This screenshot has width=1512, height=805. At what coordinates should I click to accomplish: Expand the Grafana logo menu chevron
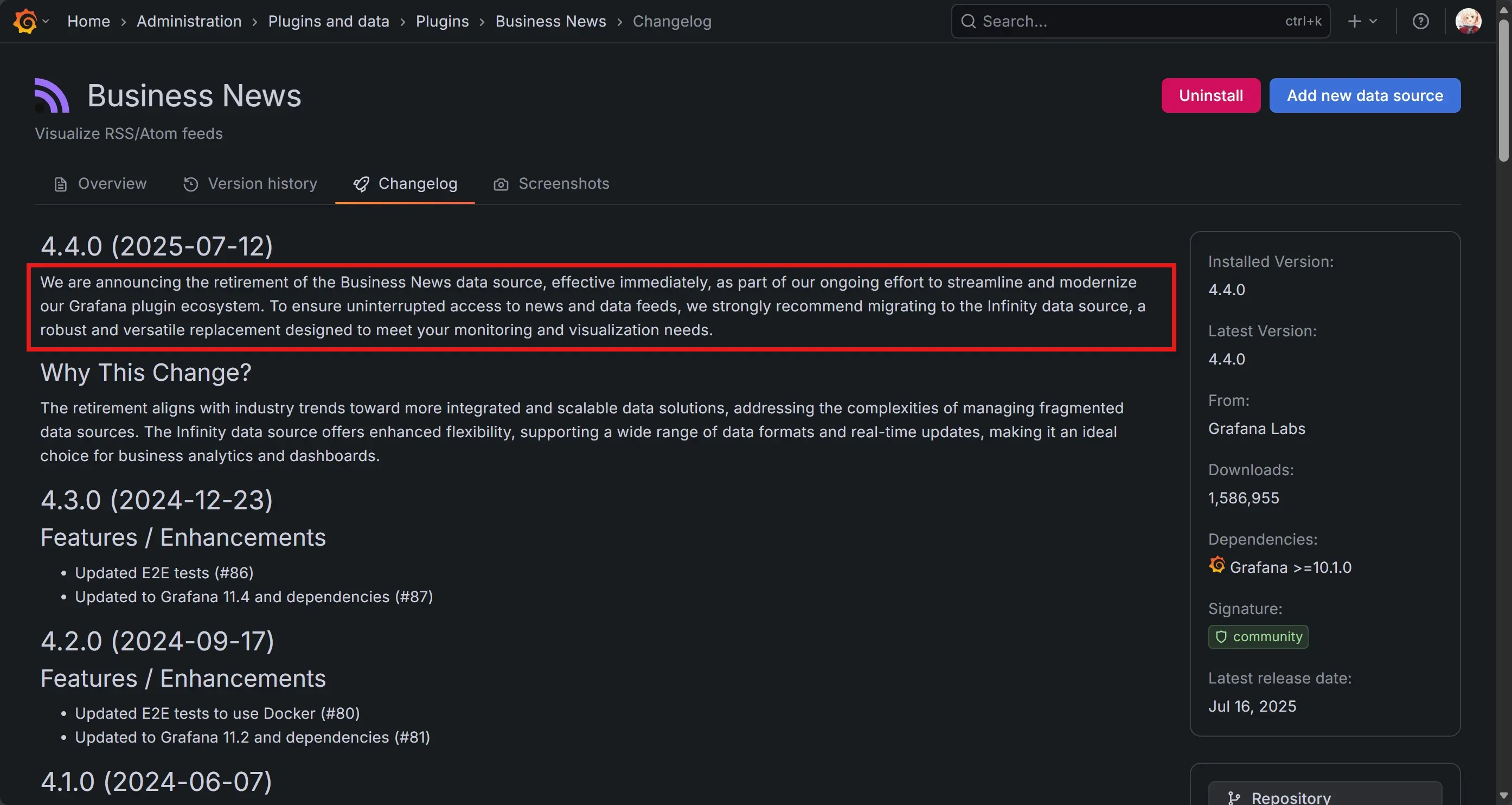tap(46, 21)
